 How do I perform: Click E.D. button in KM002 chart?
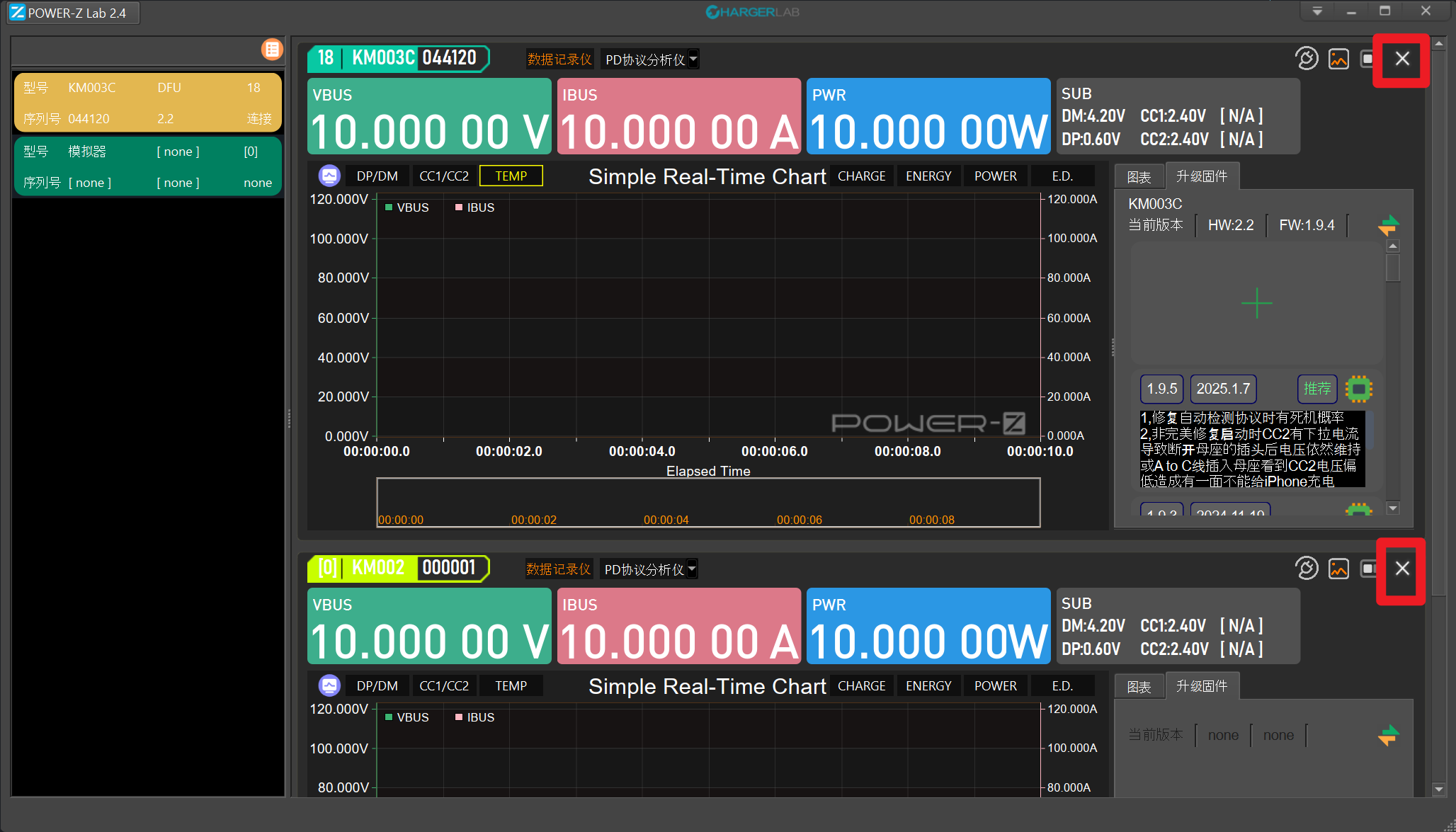[x=1062, y=685]
